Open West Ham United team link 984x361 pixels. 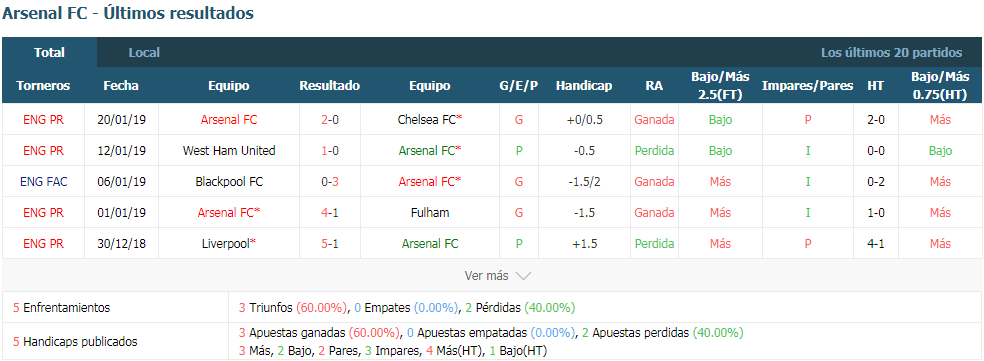click(229, 151)
